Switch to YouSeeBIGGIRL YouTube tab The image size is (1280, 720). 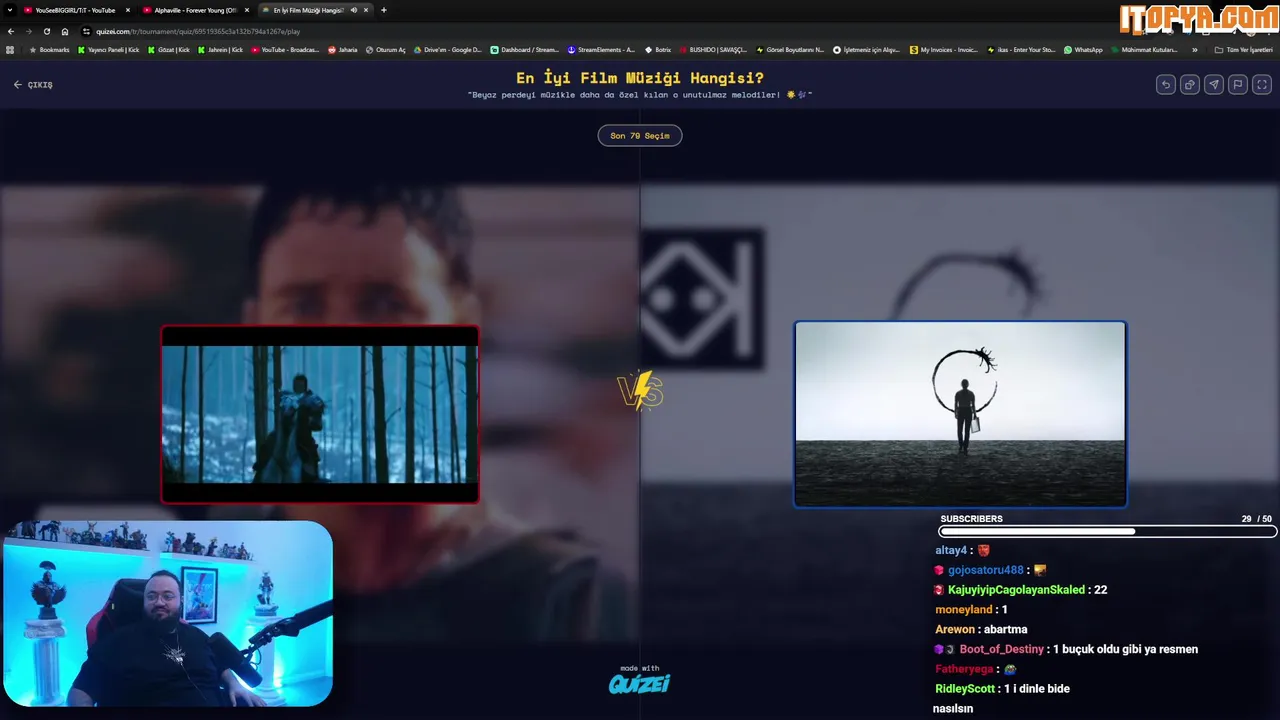(75, 10)
